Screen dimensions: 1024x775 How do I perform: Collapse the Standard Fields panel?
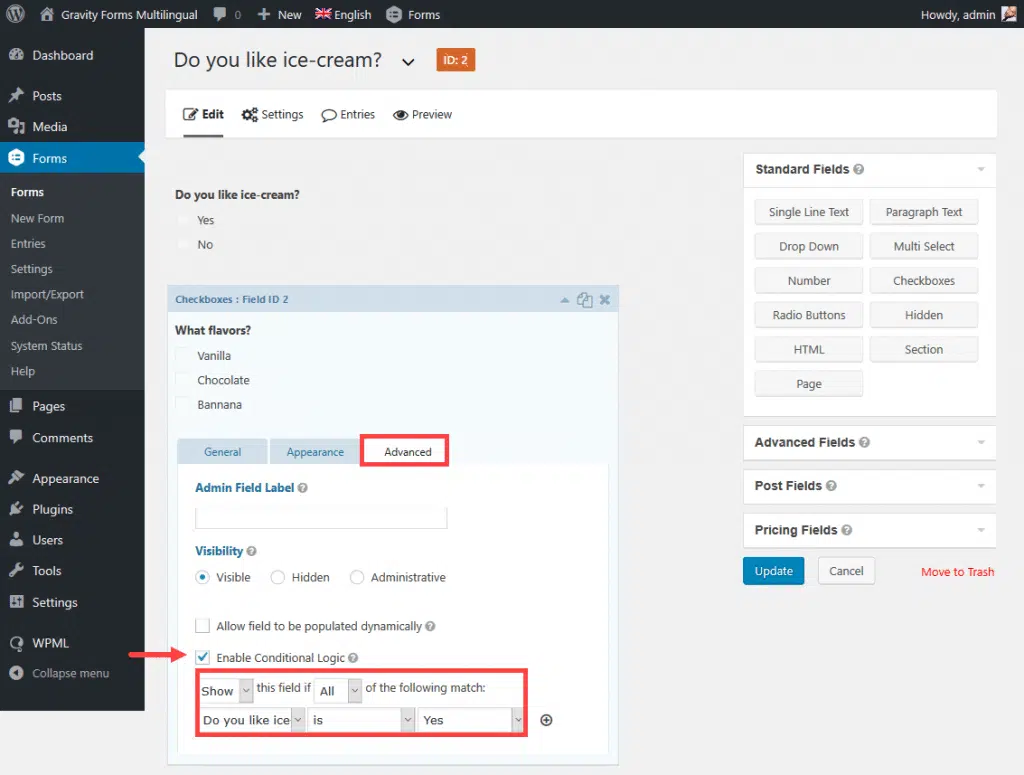coord(981,169)
